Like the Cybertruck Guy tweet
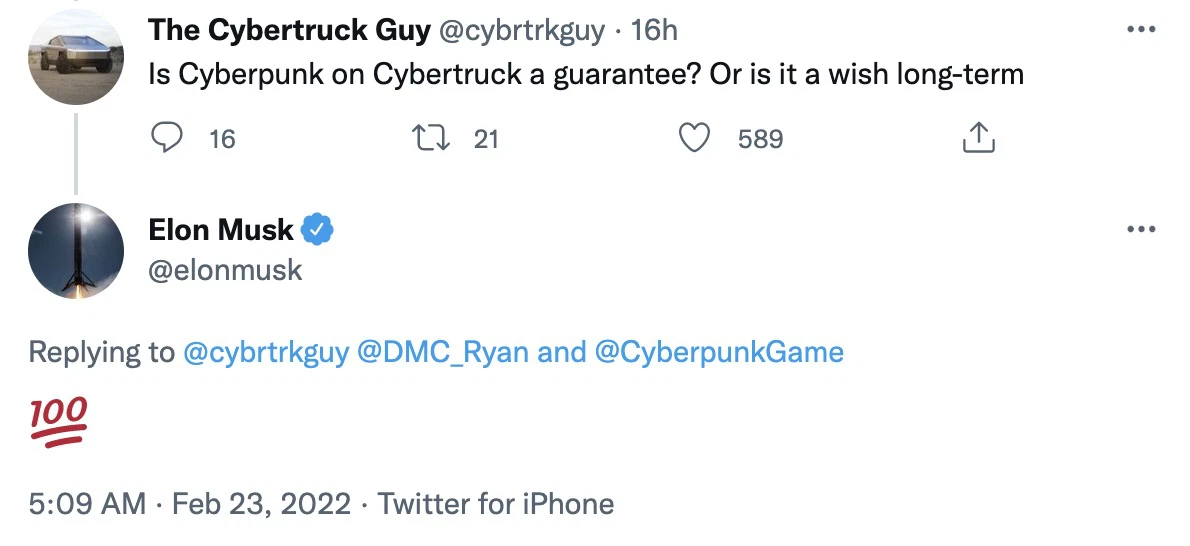 point(694,138)
